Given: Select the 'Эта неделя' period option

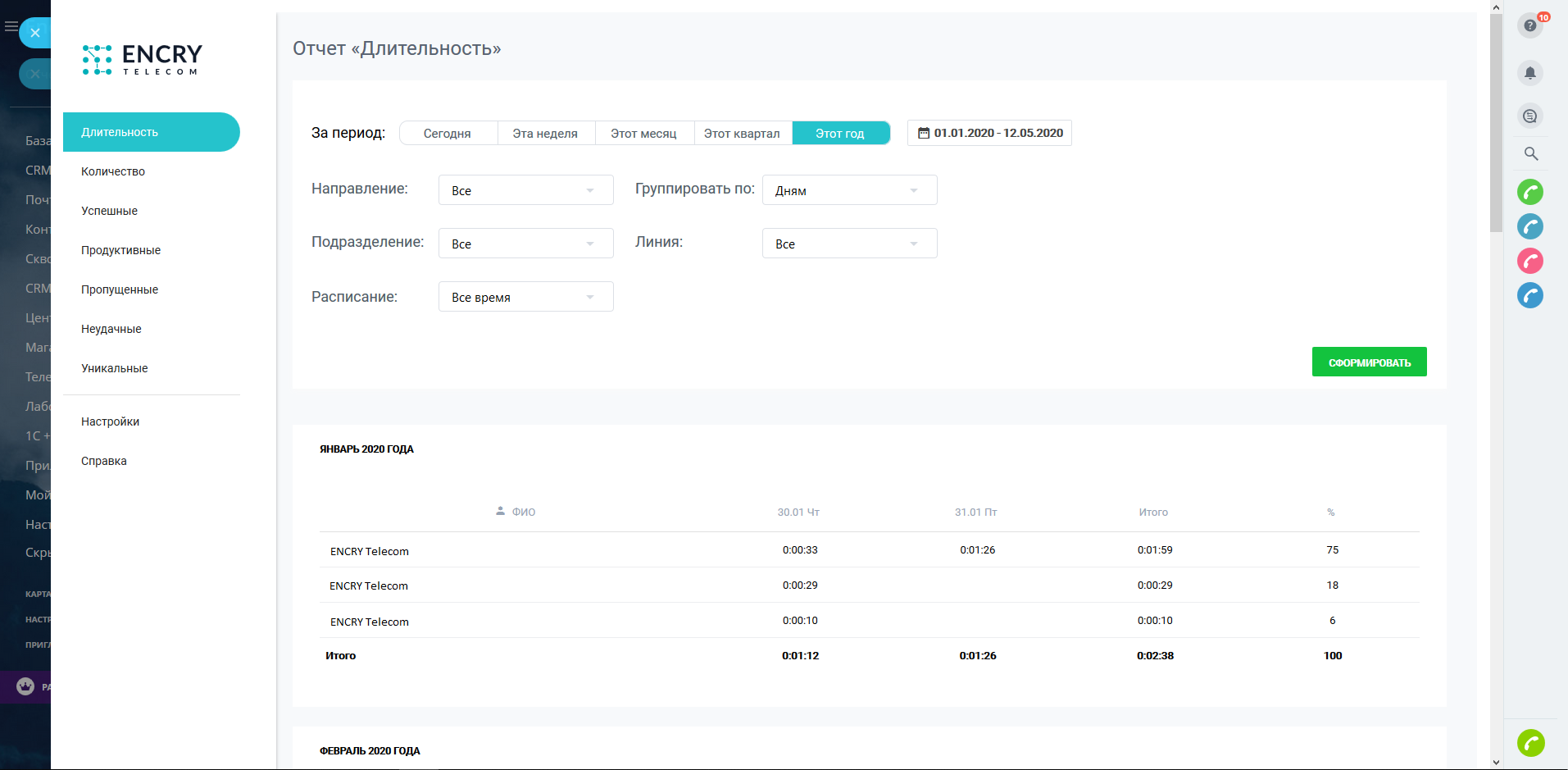Looking at the screenshot, I should tap(545, 134).
